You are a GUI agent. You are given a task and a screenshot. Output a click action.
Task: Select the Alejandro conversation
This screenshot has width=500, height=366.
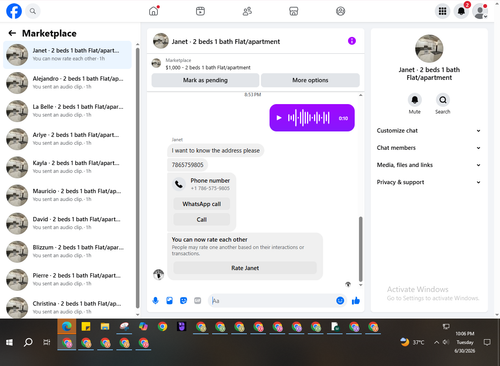(67, 83)
